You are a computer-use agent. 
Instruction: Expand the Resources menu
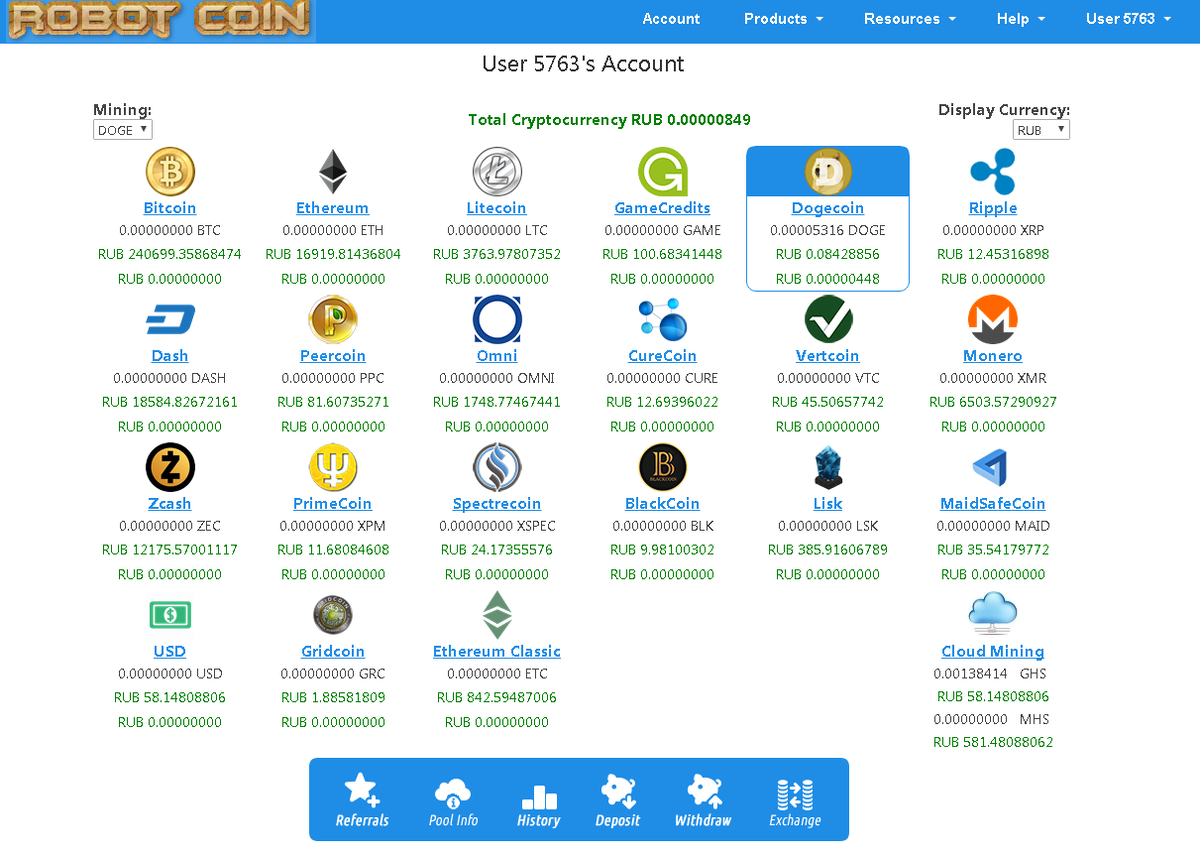(910, 19)
